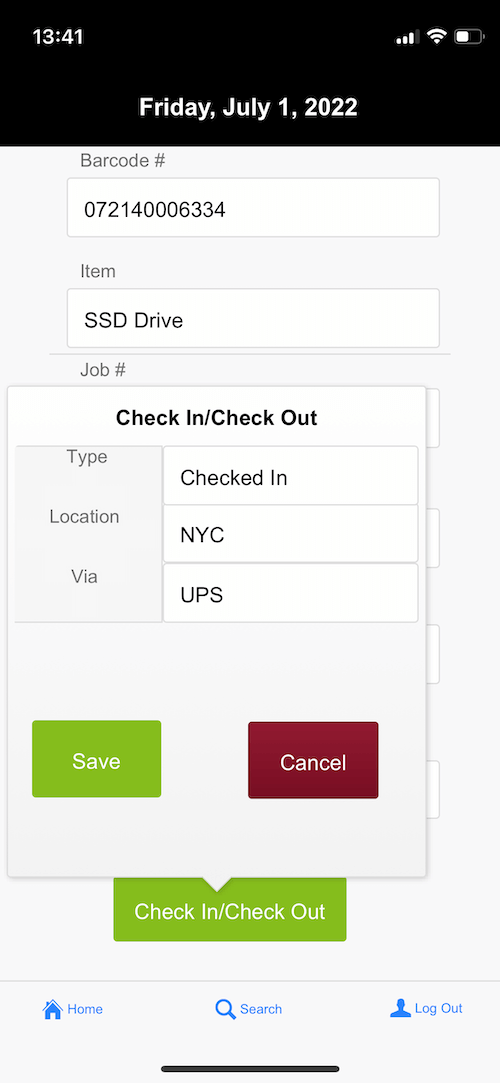The image size is (500, 1083).
Task: Open the Location dropdown showing NYC
Action: pyautogui.click(x=291, y=534)
